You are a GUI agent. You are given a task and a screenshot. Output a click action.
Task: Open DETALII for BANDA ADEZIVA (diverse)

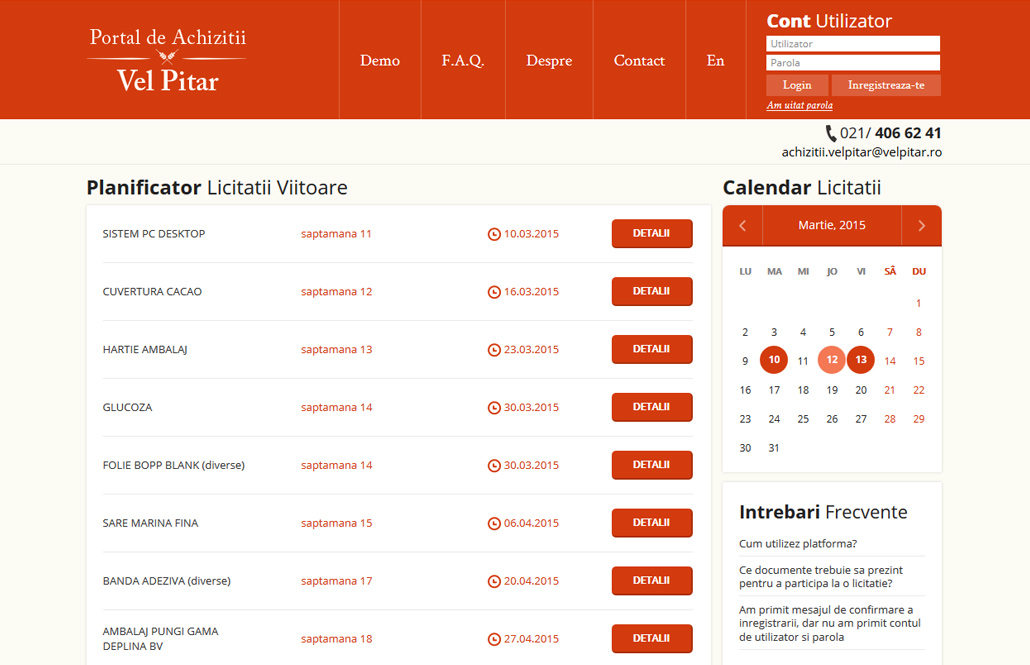pyautogui.click(x=652, y=580)
